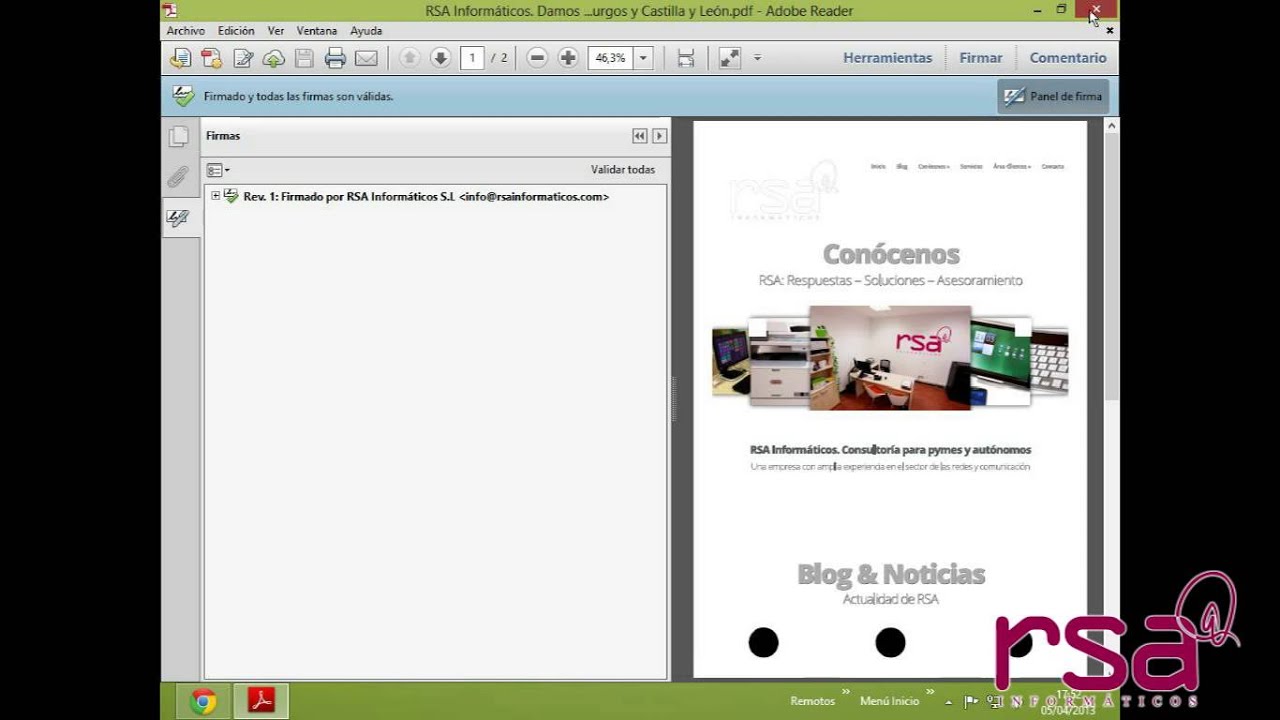Click the edit/sign document toolbar icon
Viewport: 1280px width, 720px height.
point(243,58)
